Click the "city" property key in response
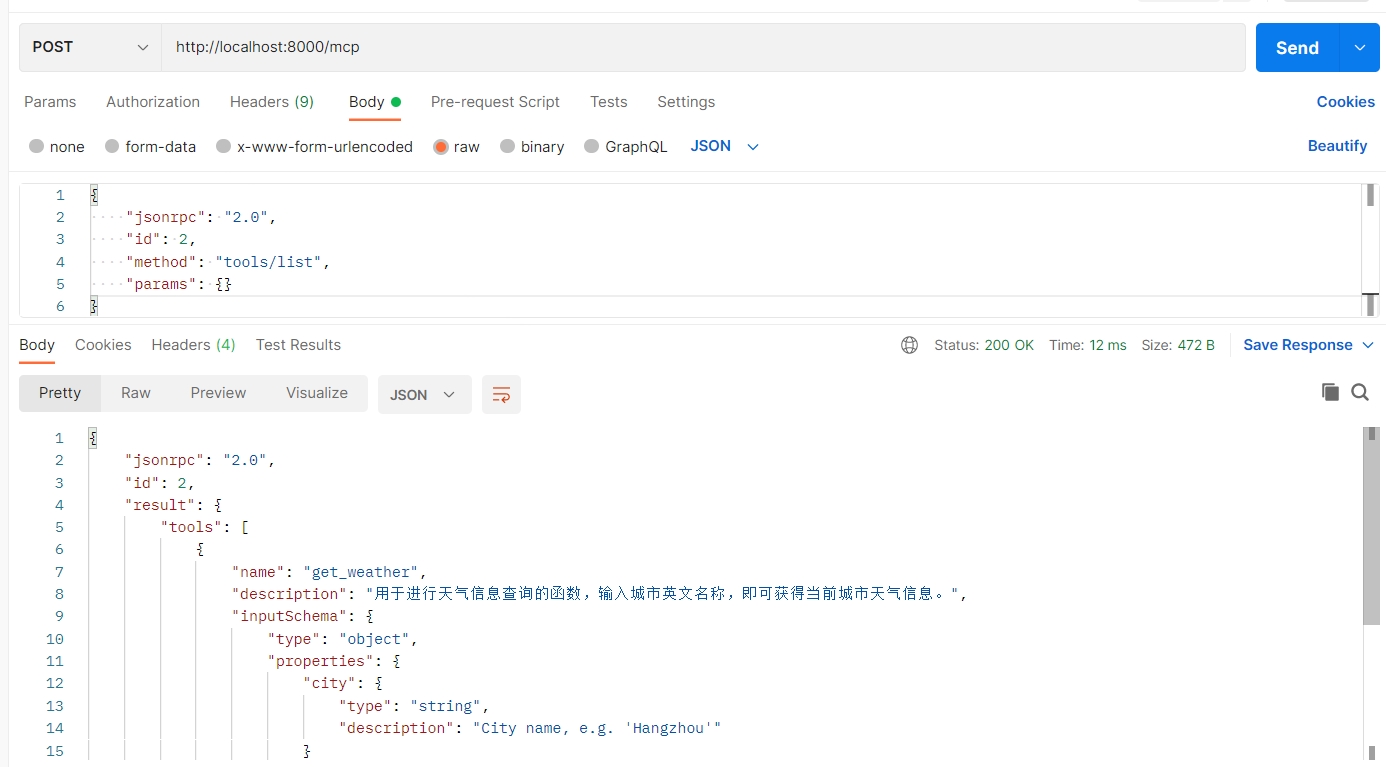The image size is (1386, 767). point(330,683)
